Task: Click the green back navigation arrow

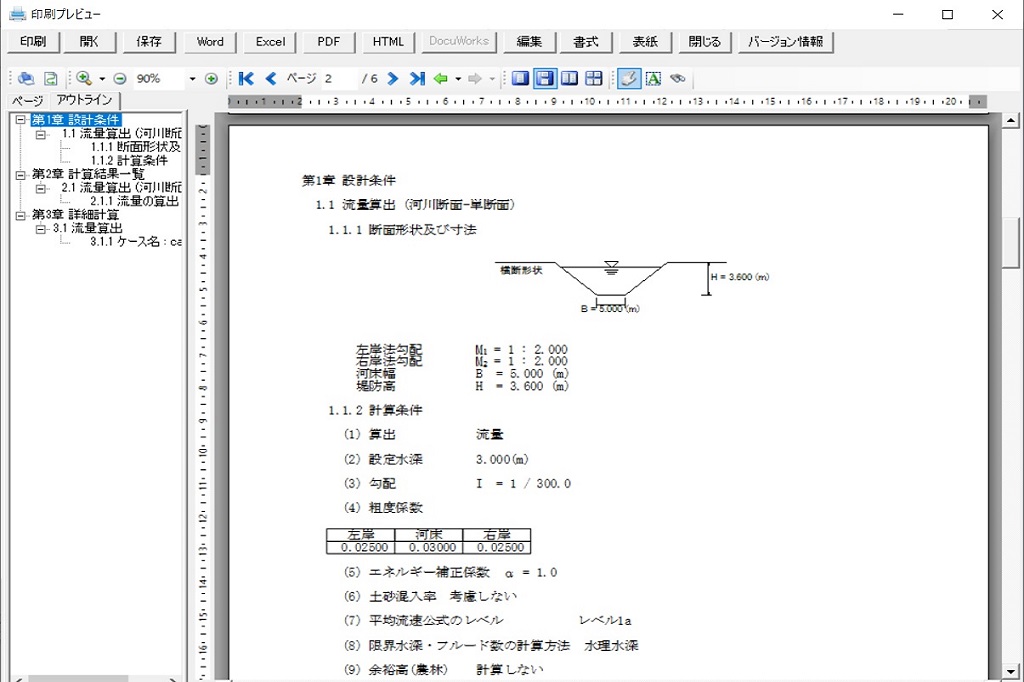Action: click(441, 78)
